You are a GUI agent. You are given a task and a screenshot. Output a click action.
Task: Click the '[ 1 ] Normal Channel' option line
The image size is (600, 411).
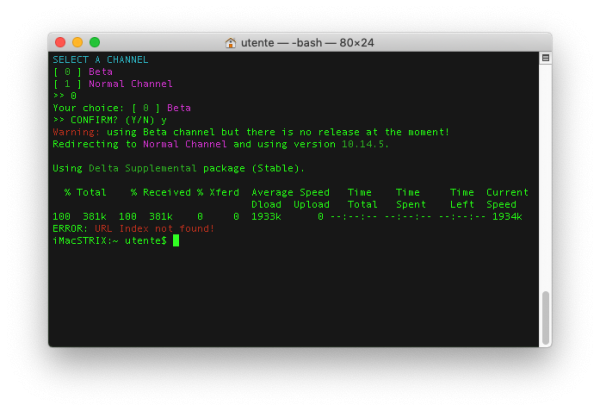[x=113, y=84]
